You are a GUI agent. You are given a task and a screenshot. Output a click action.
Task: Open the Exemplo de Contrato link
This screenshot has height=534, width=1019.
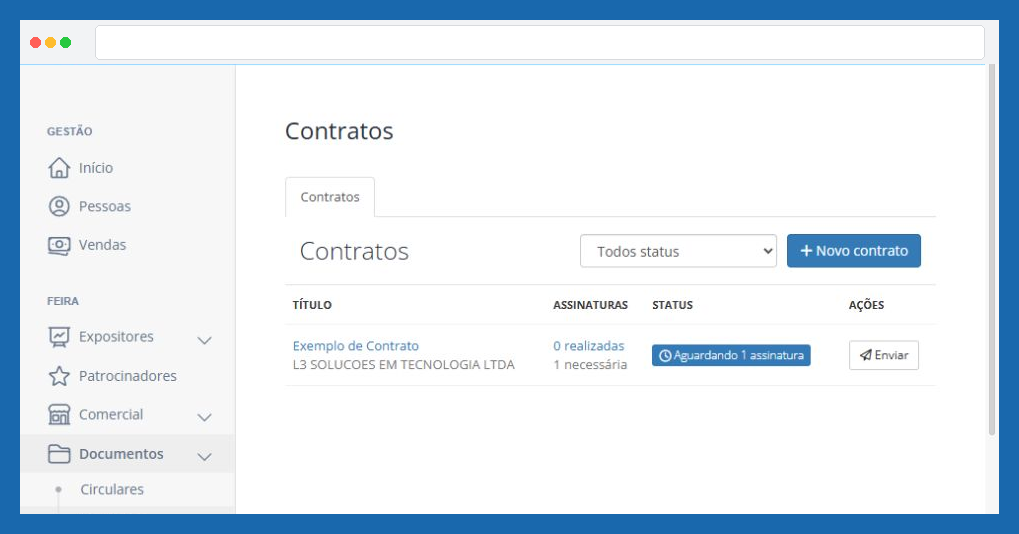click(x=355, y=346)
